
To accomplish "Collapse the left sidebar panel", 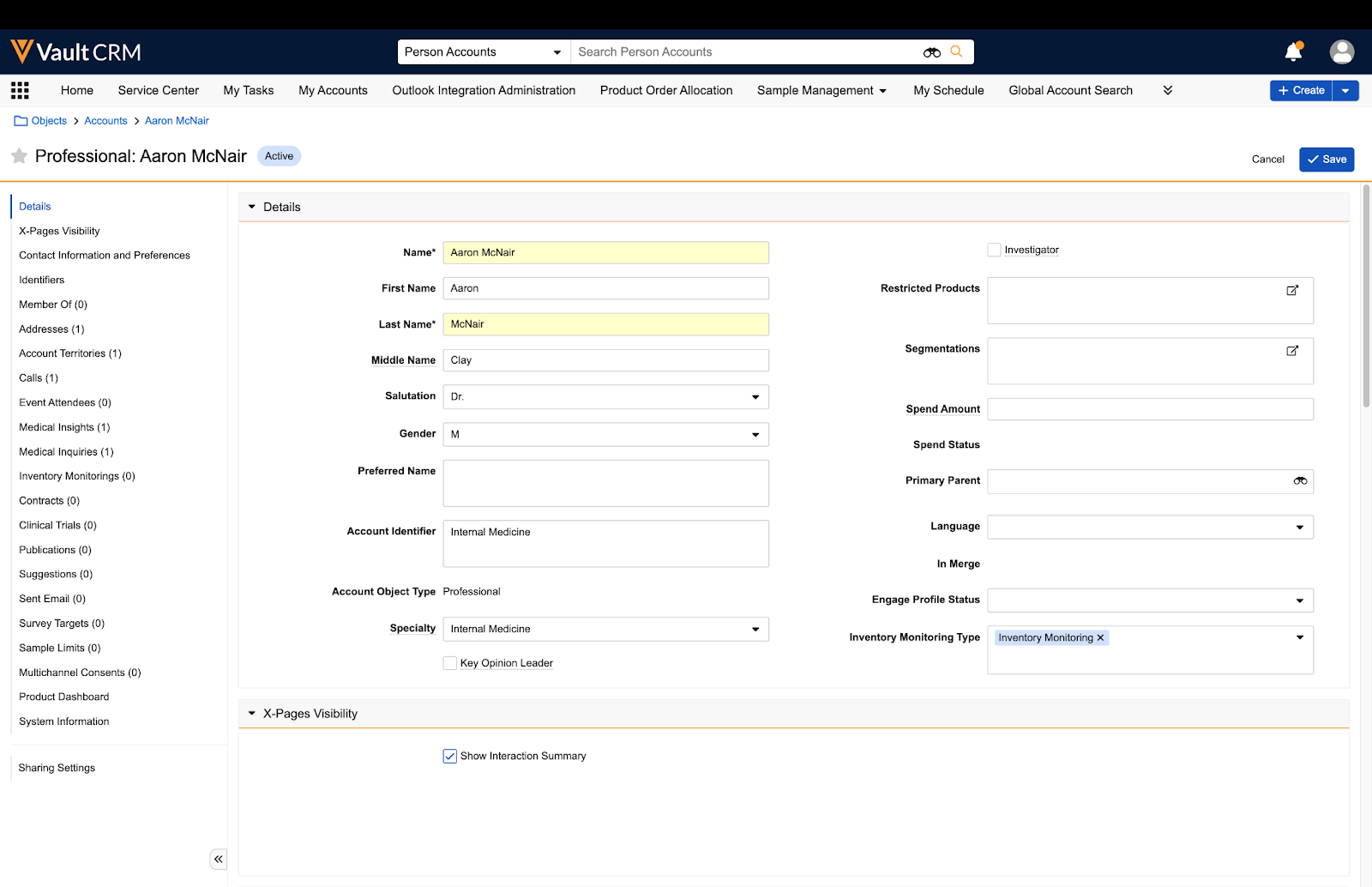I will [219, 859].
